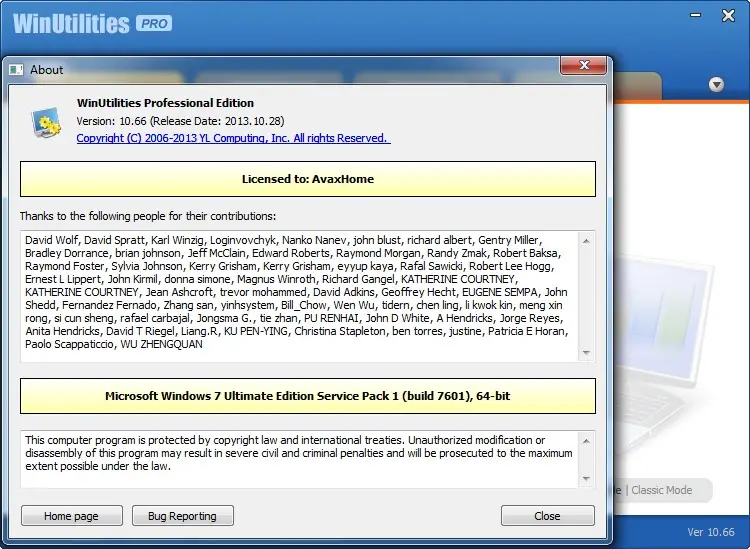
Task: Click the WinUtilities Professional Edition title
Action: coord(165,103)
